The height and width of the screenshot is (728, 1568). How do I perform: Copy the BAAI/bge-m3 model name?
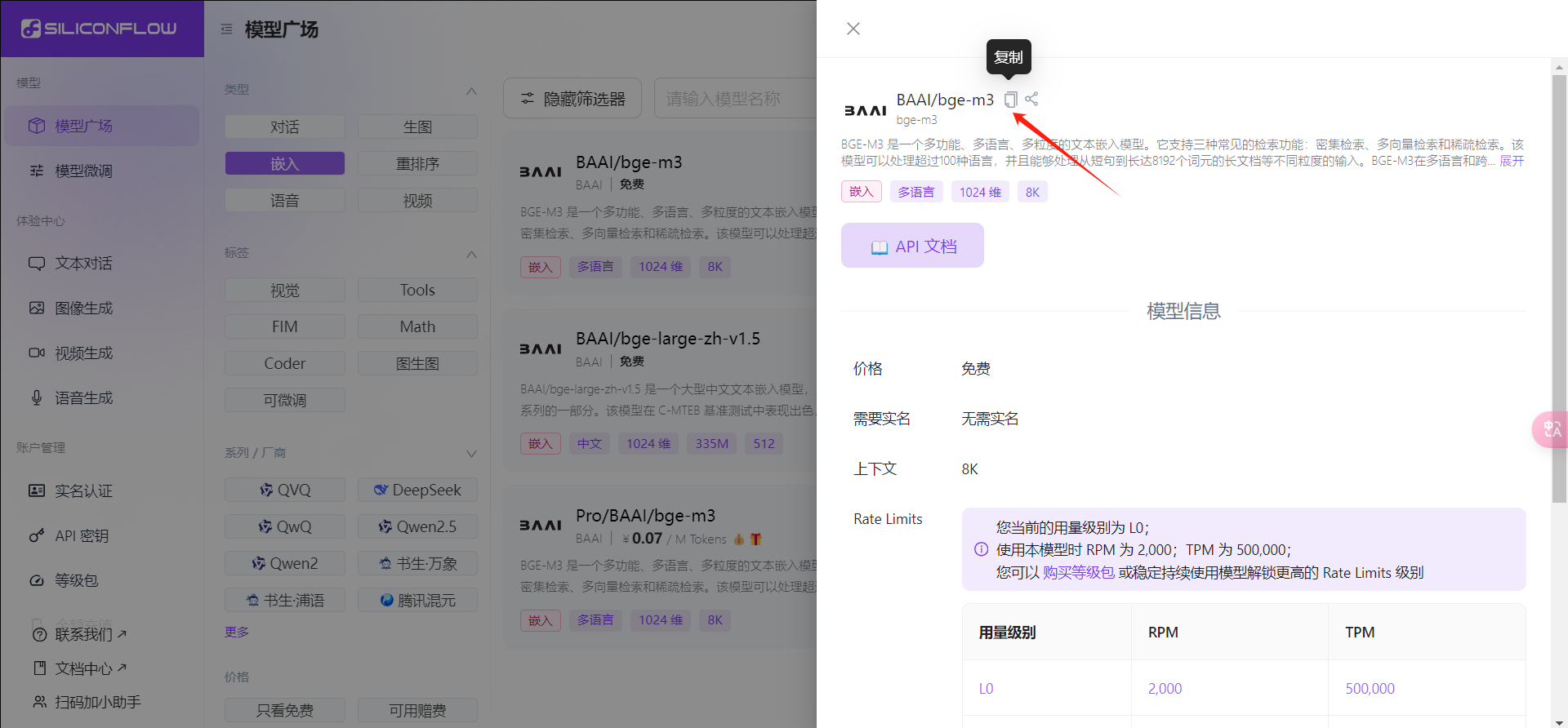pos(1010,100)
